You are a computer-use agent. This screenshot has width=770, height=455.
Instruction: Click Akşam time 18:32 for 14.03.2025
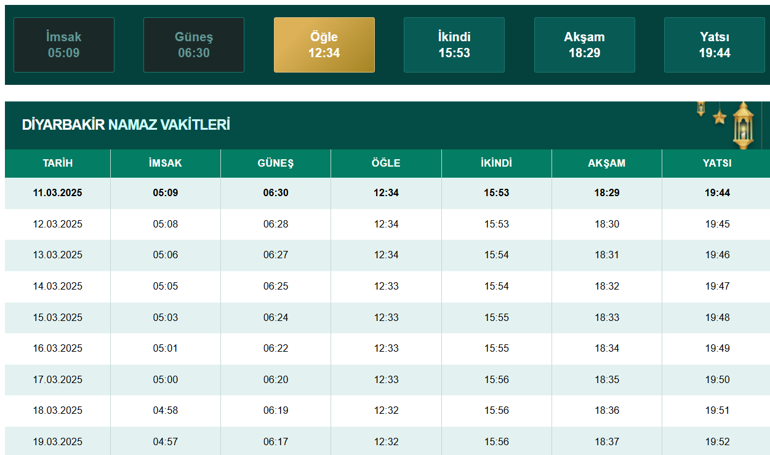607,286
